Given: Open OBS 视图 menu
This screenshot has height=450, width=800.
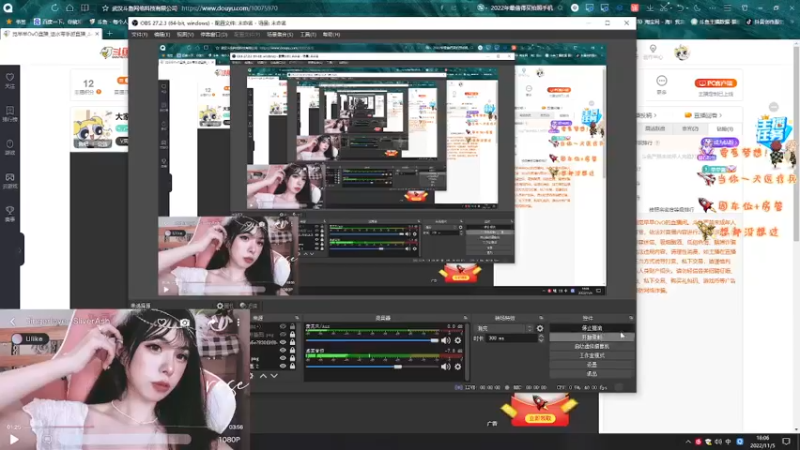Looking at the screenshot, I should pos(185,35).
